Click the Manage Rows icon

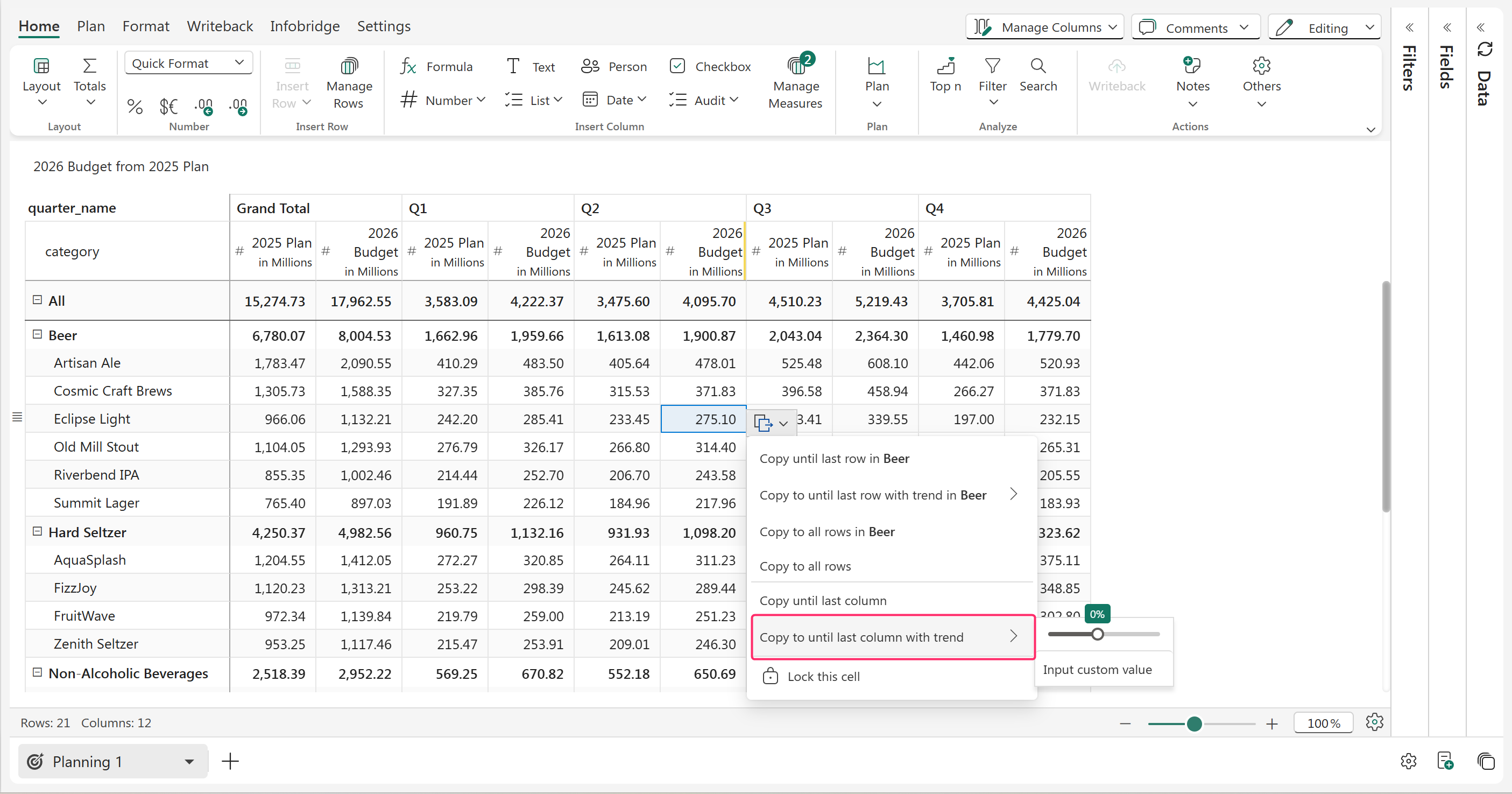tap(349, 66)
